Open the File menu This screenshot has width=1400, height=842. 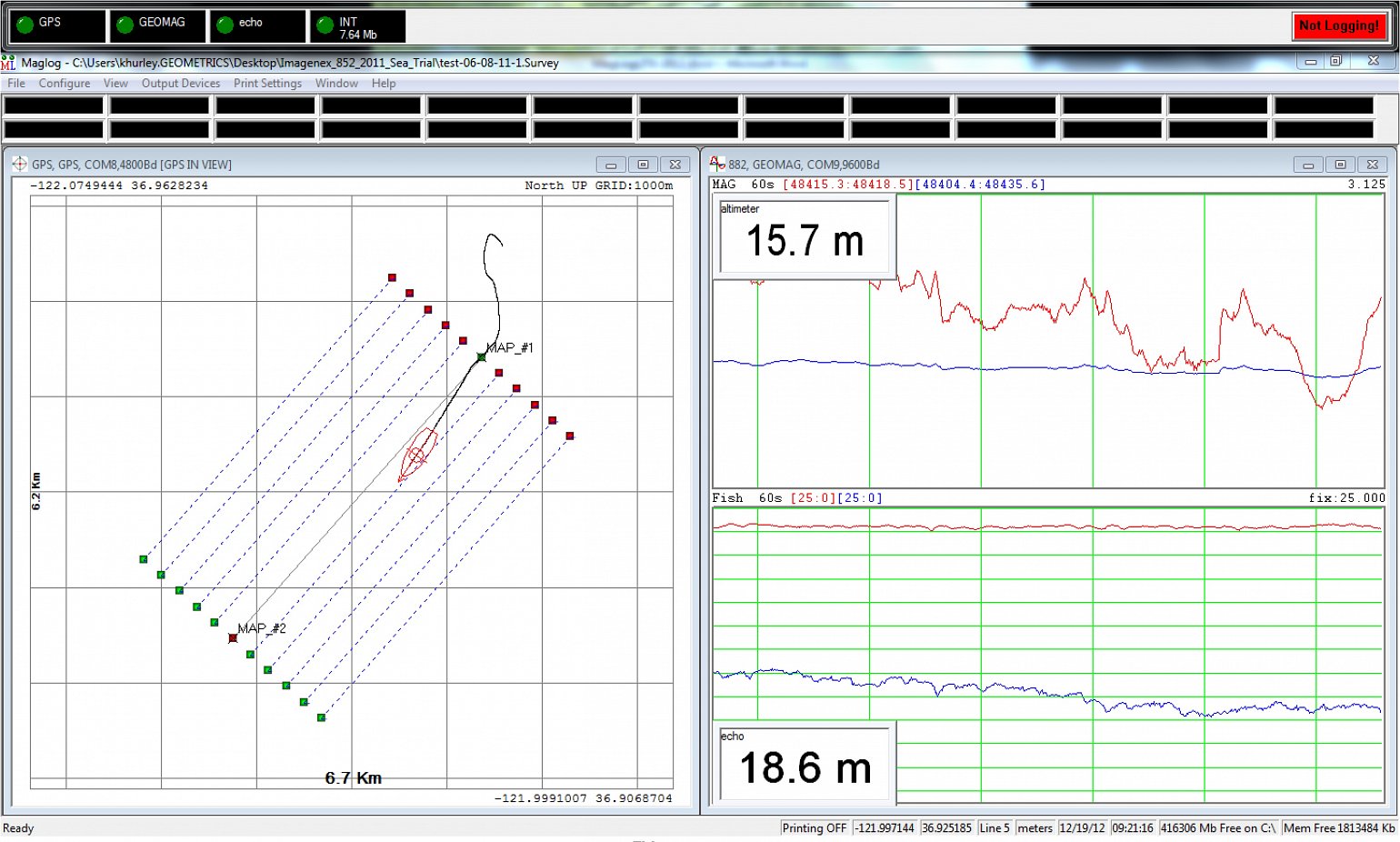tap(15, 83)
